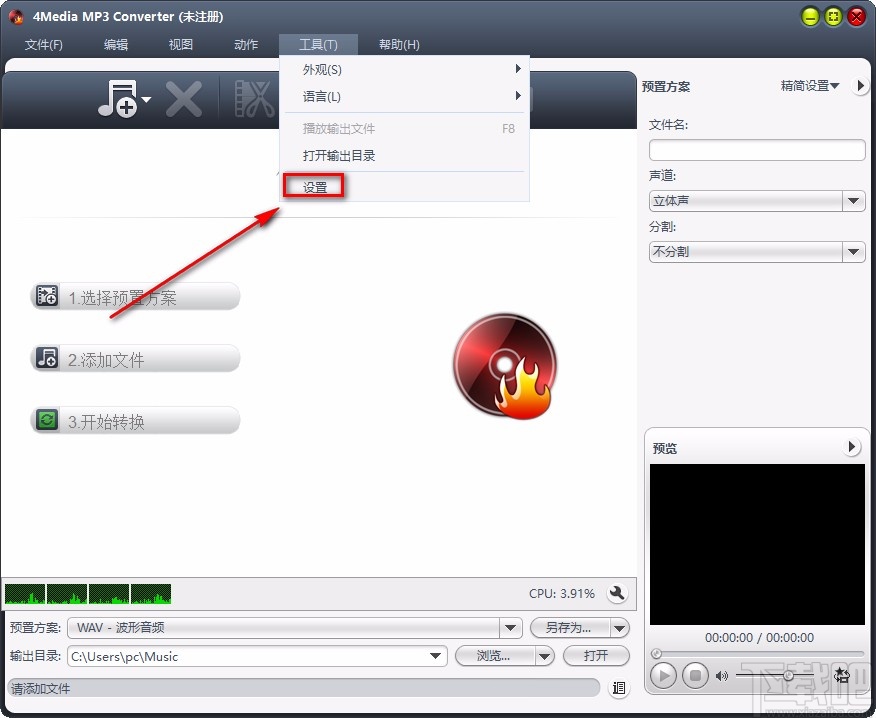This screenshot has height=718, width=876.
Task: Select 设置 from the Tools menu
Action: tap(313, 186)
